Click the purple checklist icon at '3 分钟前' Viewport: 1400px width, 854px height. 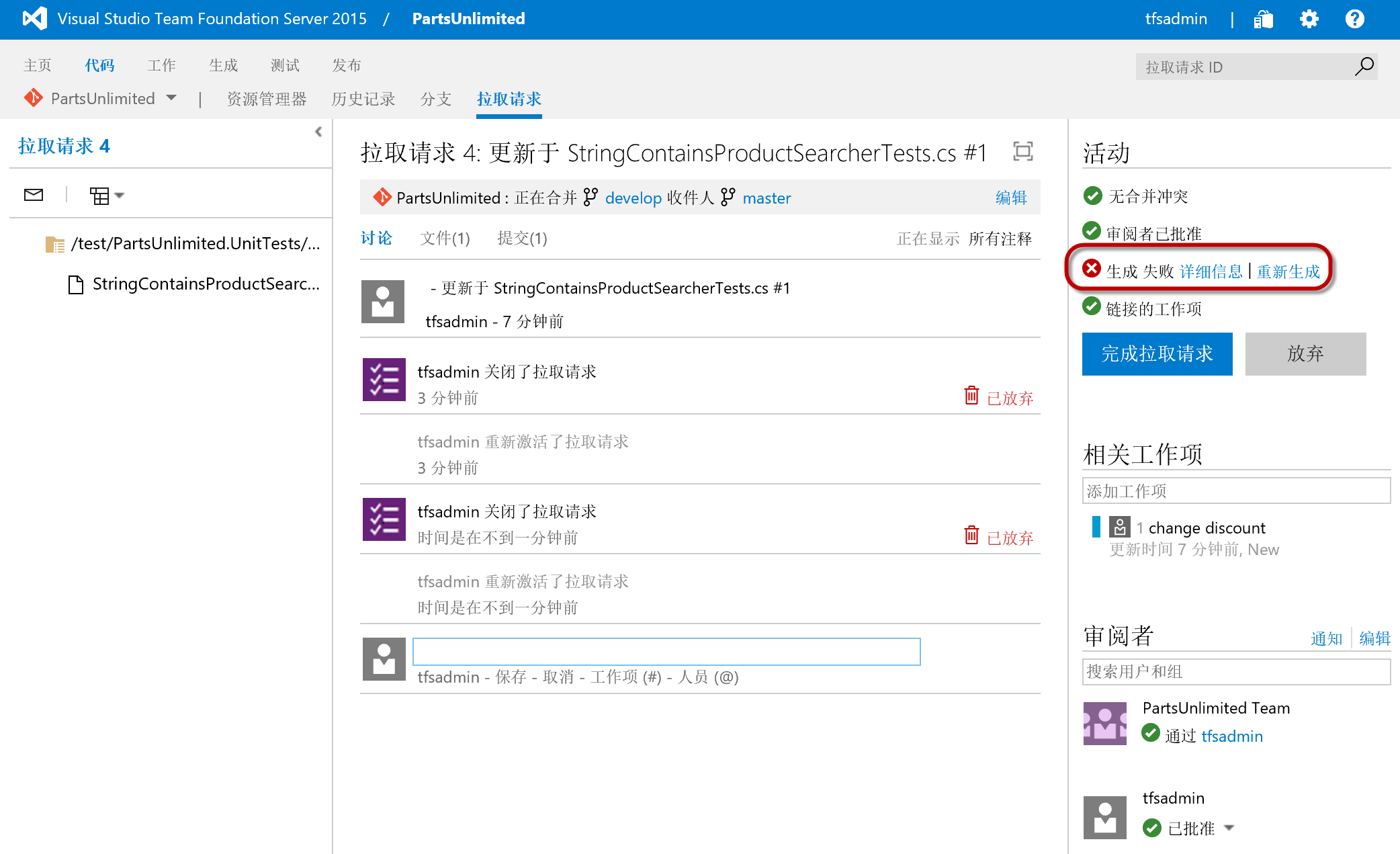[x=384, y=380]
